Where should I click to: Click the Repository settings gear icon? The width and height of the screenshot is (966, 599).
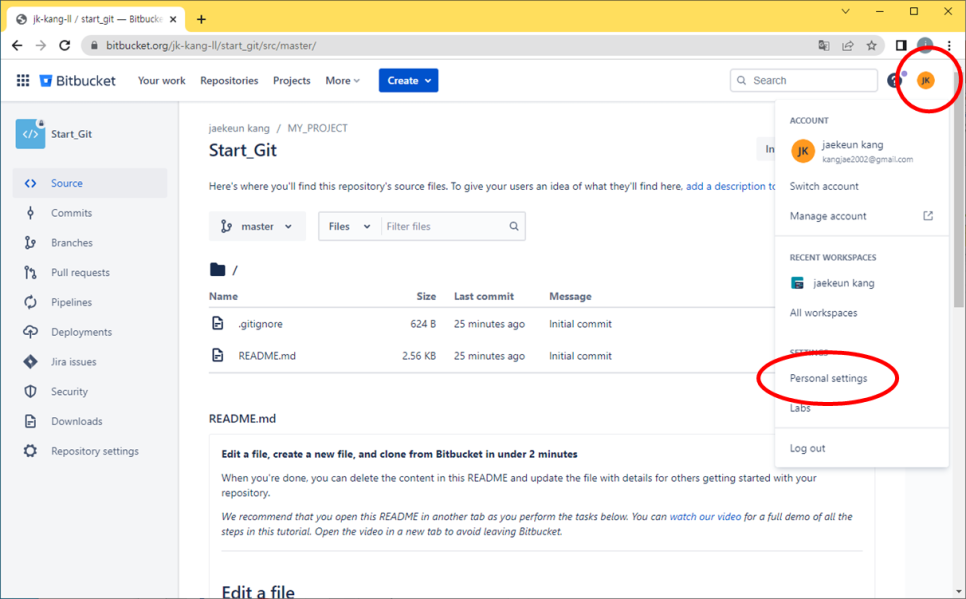30,451
